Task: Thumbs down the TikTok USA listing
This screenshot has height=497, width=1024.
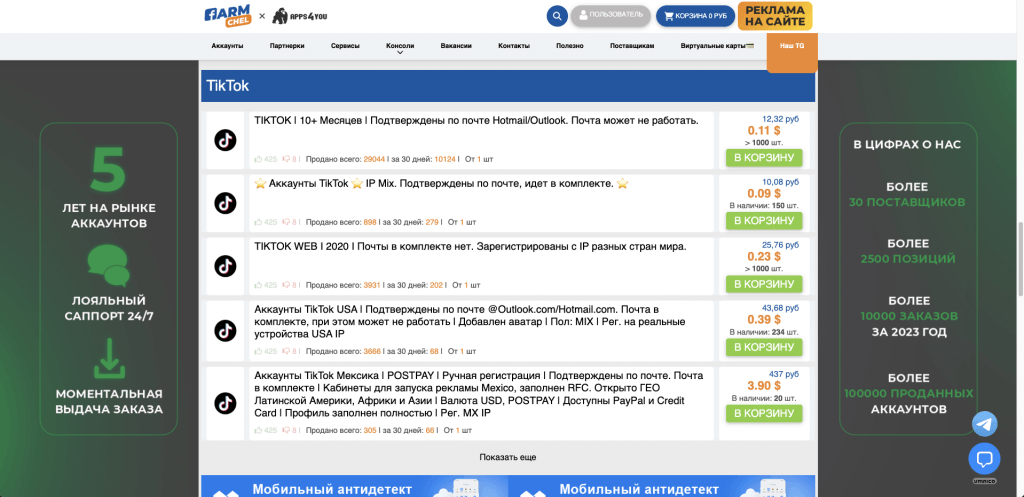Action: pos(286,352)
